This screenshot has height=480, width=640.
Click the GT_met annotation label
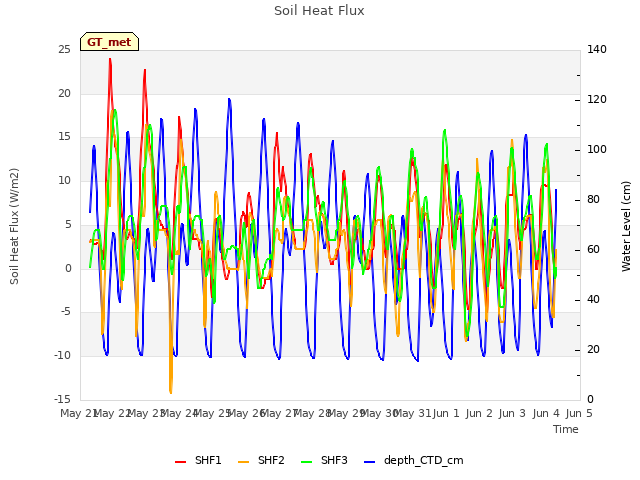point(109,42)
